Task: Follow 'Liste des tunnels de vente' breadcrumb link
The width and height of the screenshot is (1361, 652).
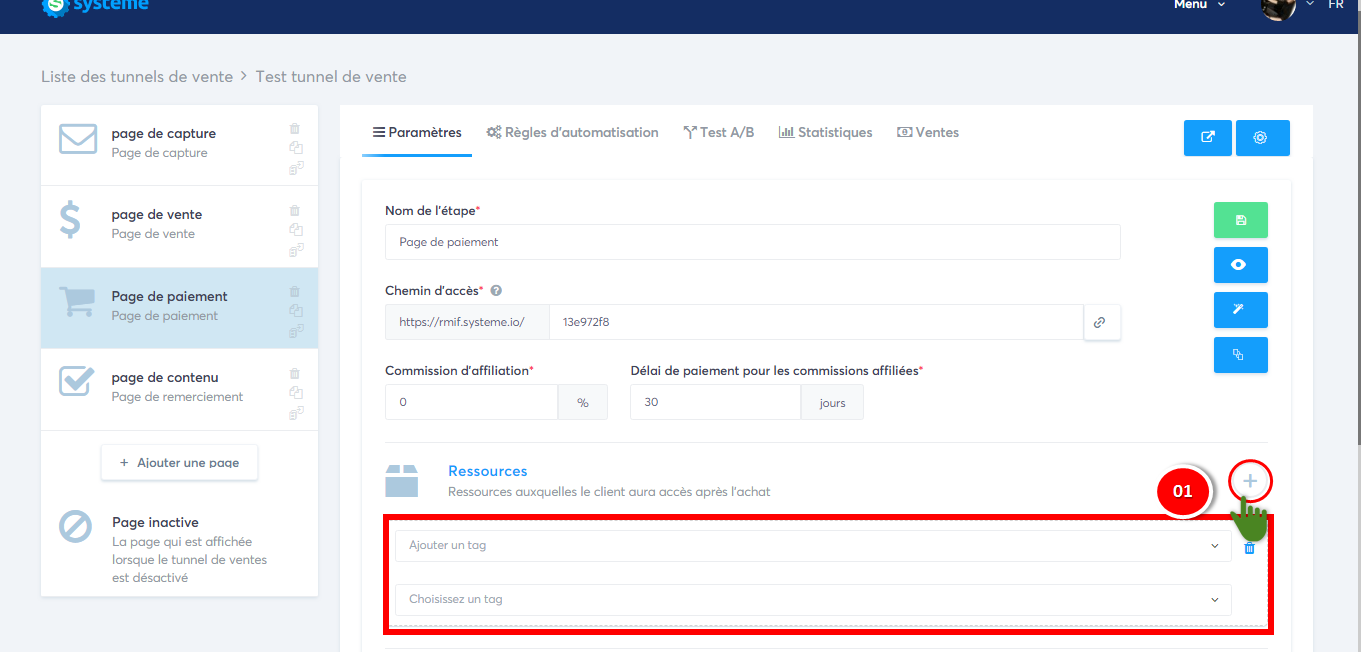Action: (137, 77)
